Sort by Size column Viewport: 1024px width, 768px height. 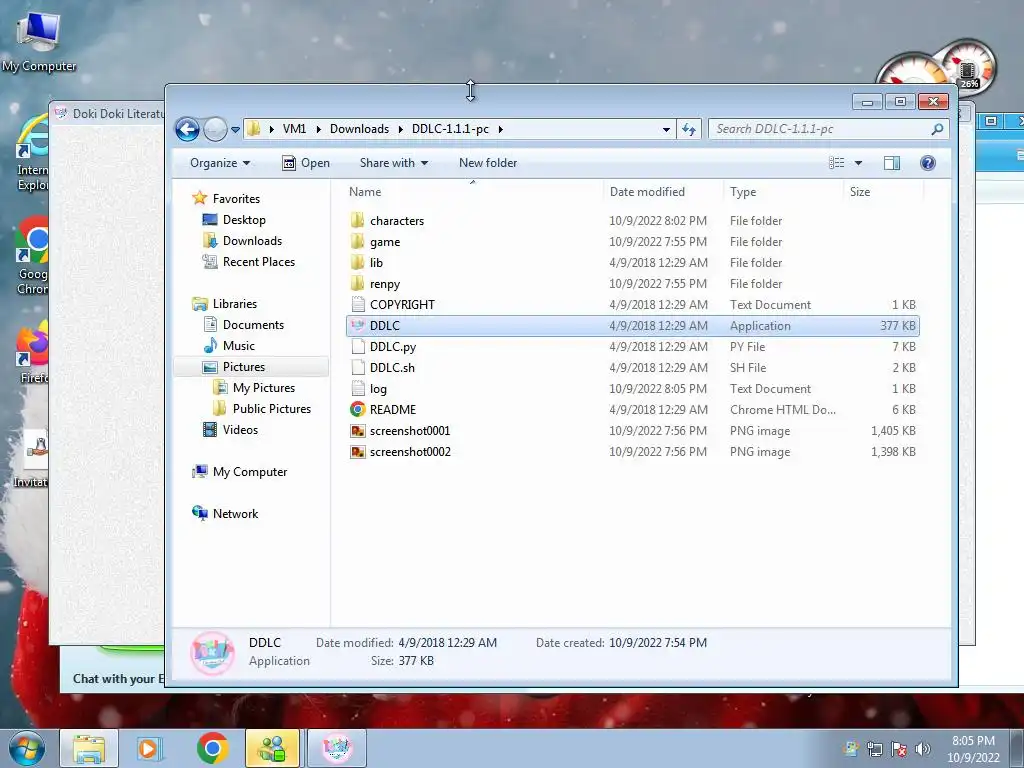883,192
